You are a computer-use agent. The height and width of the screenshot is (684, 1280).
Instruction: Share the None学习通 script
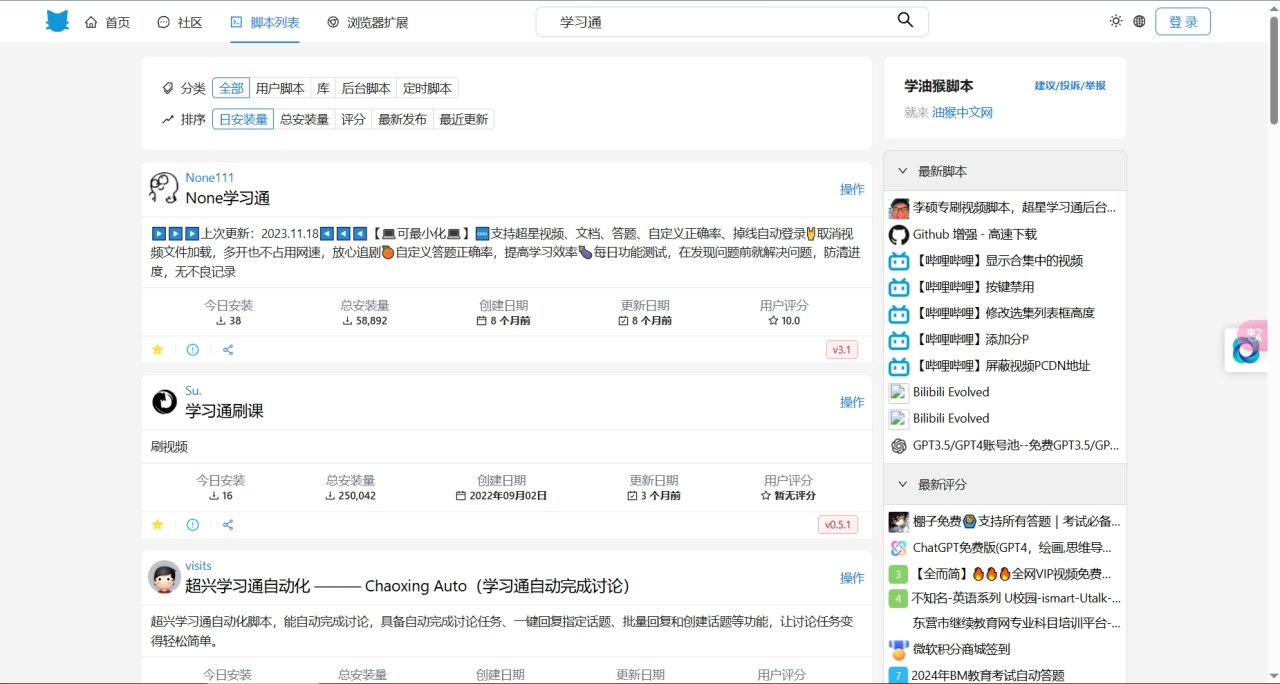coord(228,350)
